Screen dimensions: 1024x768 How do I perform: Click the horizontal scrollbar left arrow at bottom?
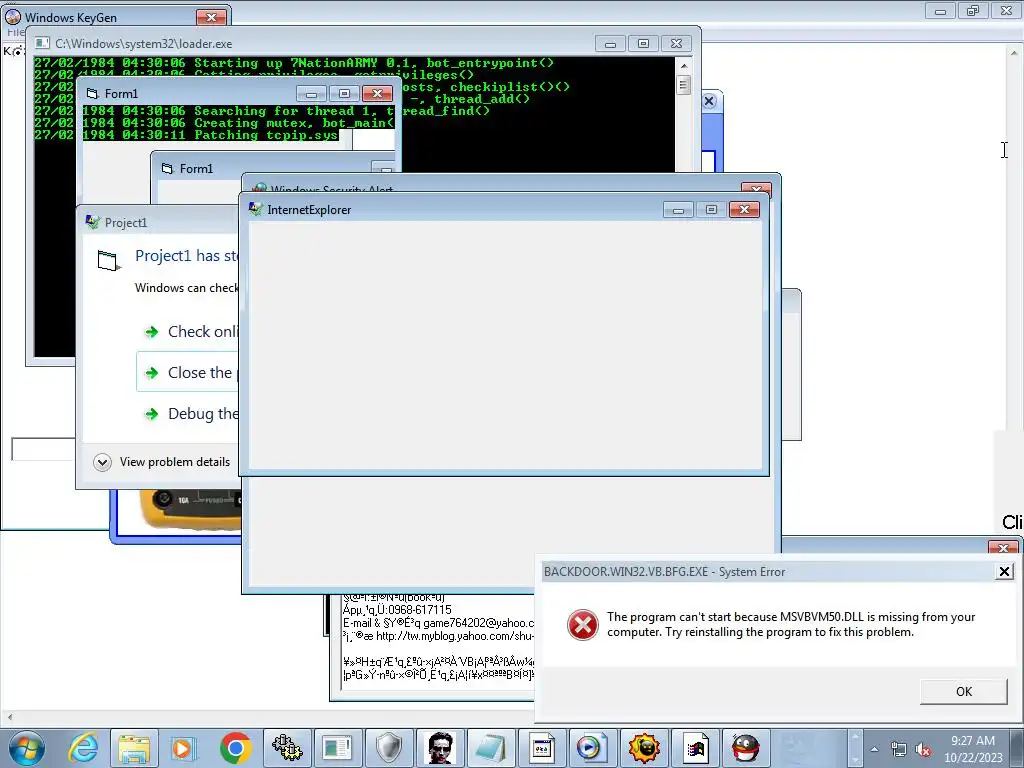(x=8, y=716)
